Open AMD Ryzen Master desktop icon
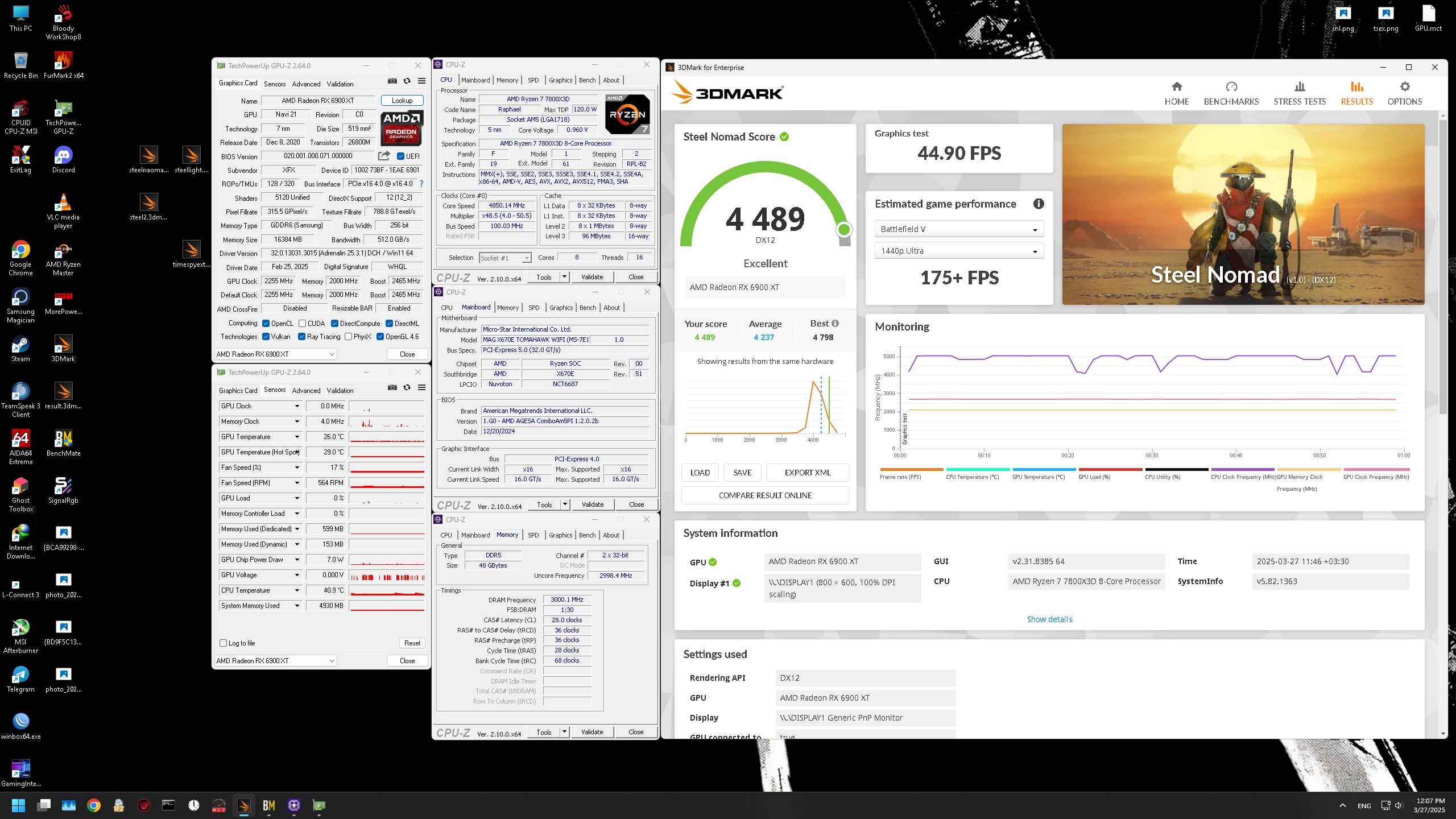This screenshot has width=1456, height=819. (x=63, y=259)
